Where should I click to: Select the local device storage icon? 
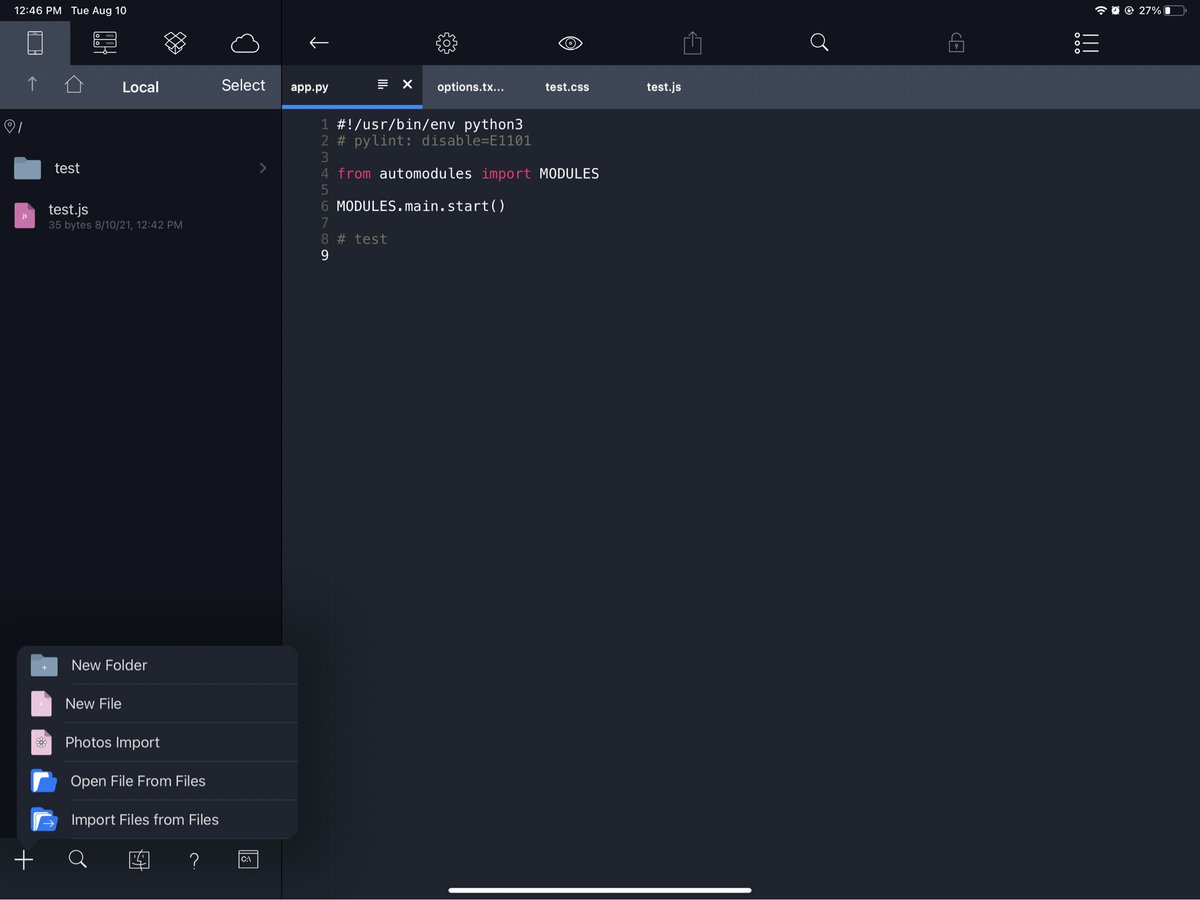(35, 43)
